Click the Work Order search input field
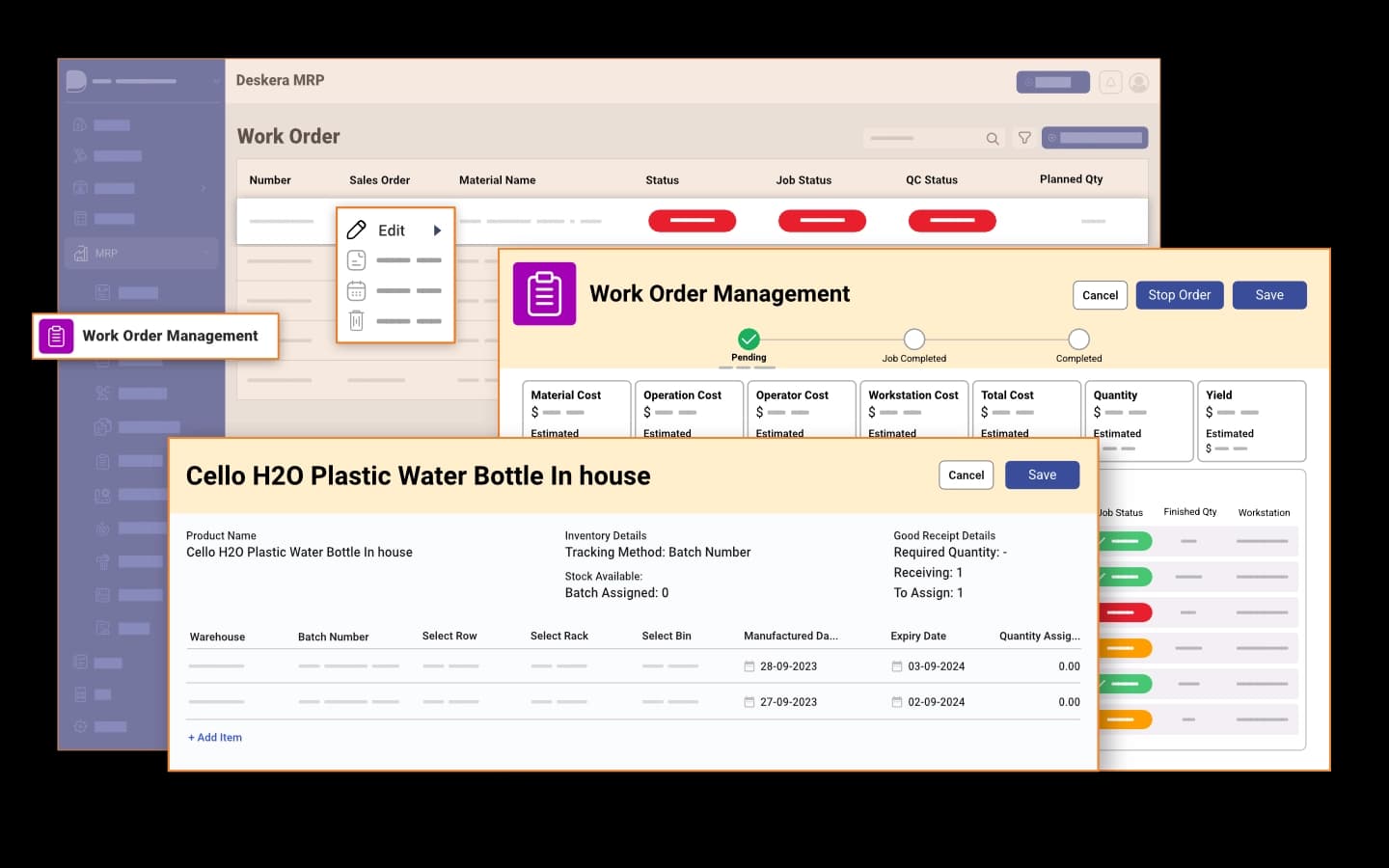This screenshot has width=1389, height=868. 923,139
